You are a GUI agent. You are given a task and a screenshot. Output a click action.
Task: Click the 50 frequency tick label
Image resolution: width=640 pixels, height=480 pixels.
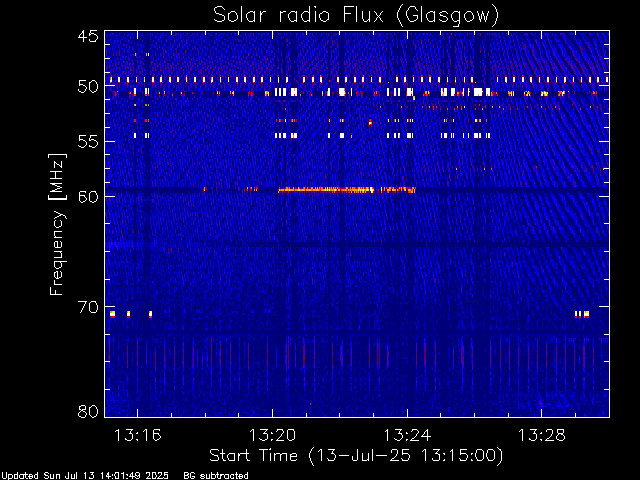click(88, 87)
